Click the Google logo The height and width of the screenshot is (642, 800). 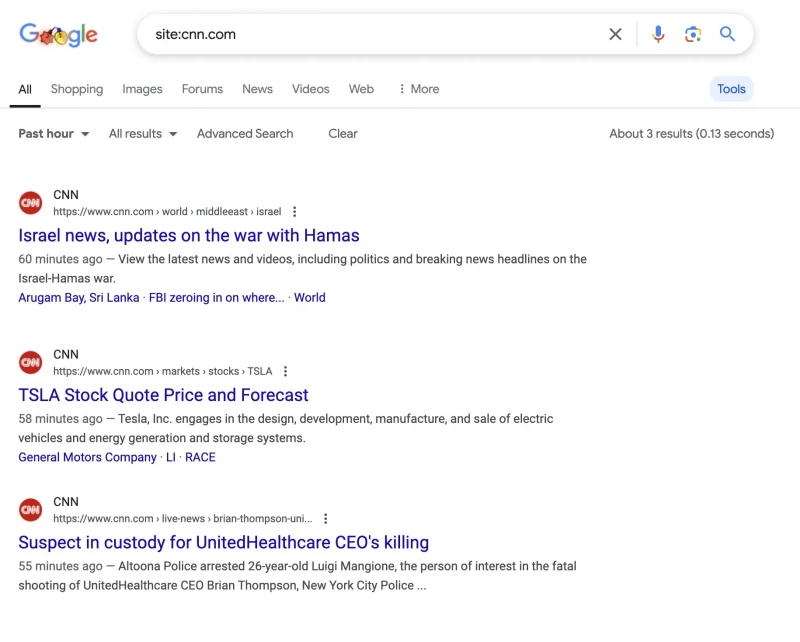(x=58, y=35)
